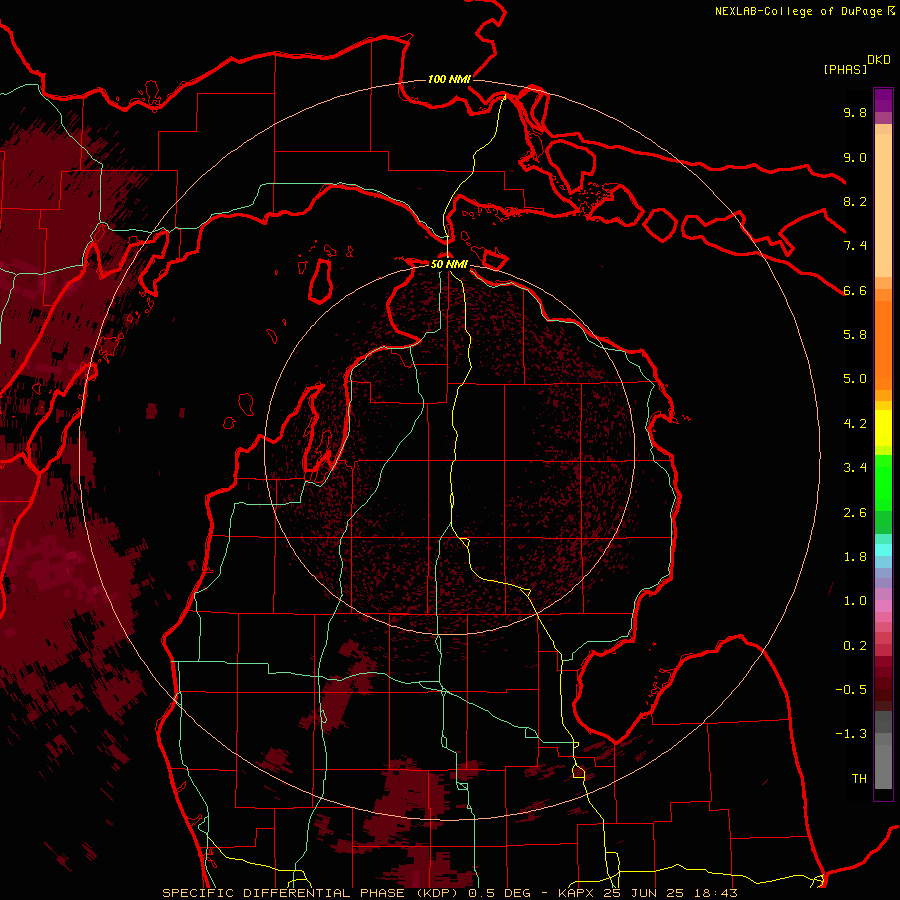900x900 pixels.
Task: Click the "50 NMI" range ring label
Action: 449,265
